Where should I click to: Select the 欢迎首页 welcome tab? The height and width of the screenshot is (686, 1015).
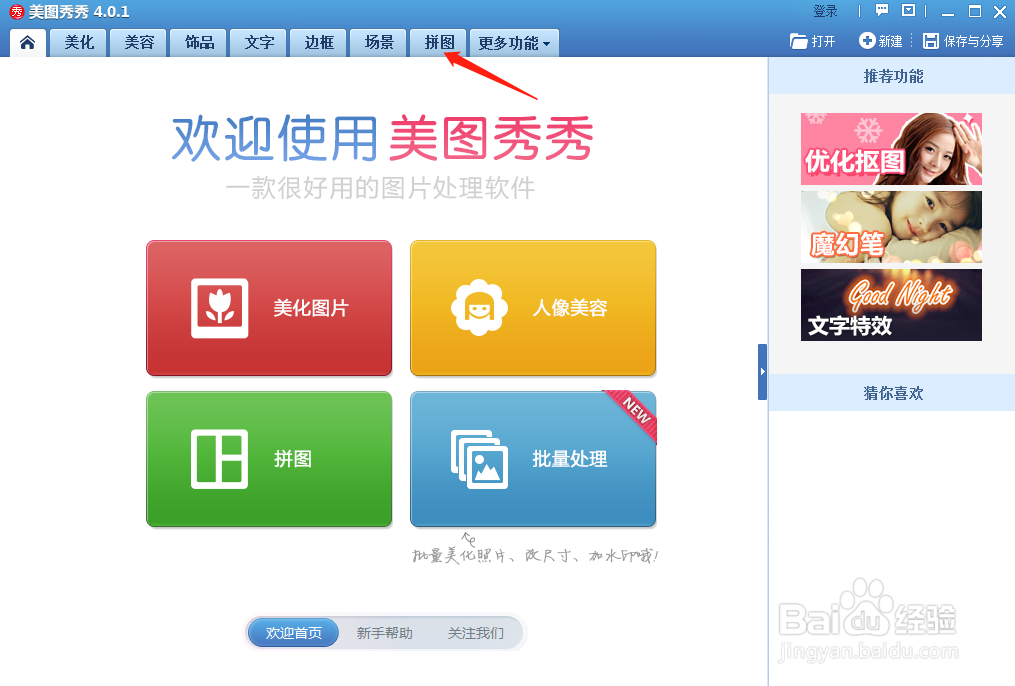point(292,632)
